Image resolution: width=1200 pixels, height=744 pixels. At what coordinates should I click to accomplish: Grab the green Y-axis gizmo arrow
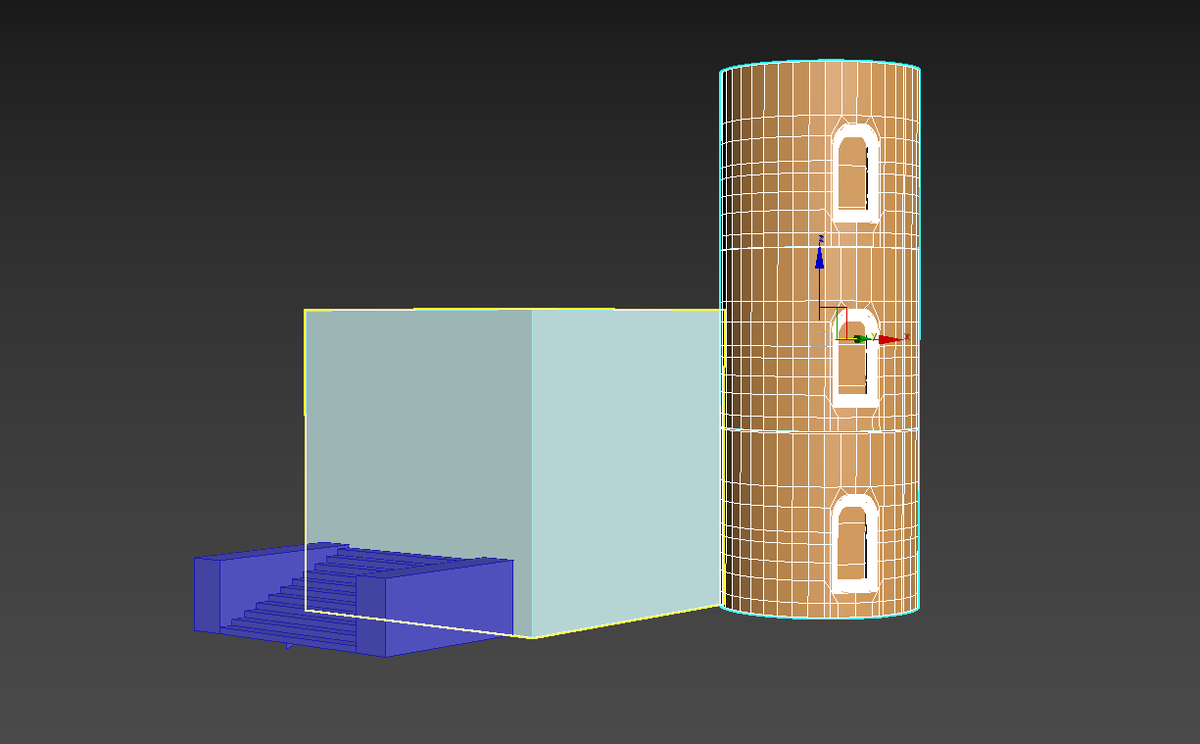(861, 340)
